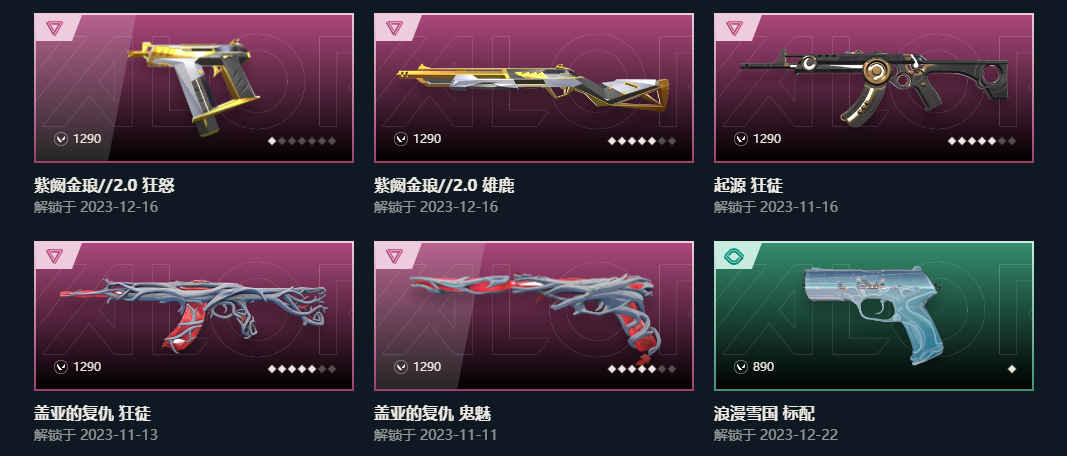The image size is (1067, 456).
Task: Click the pink tier icon on 盖亚的复仇 狂徒 card
Action: [x=54, y=256]
